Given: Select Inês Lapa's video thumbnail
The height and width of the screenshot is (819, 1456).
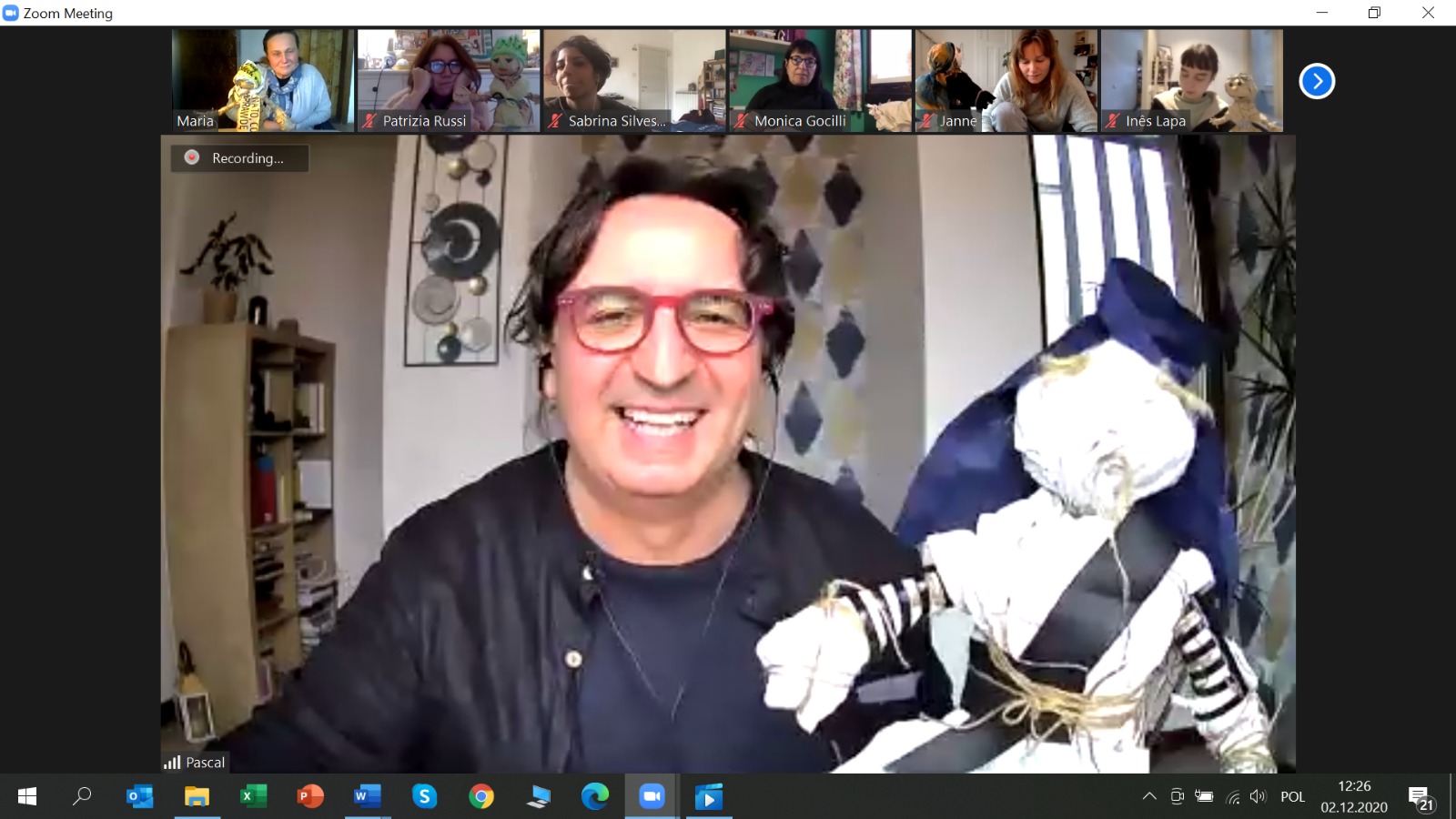Looking at the screenshot, I should (x=1191, y=80).
